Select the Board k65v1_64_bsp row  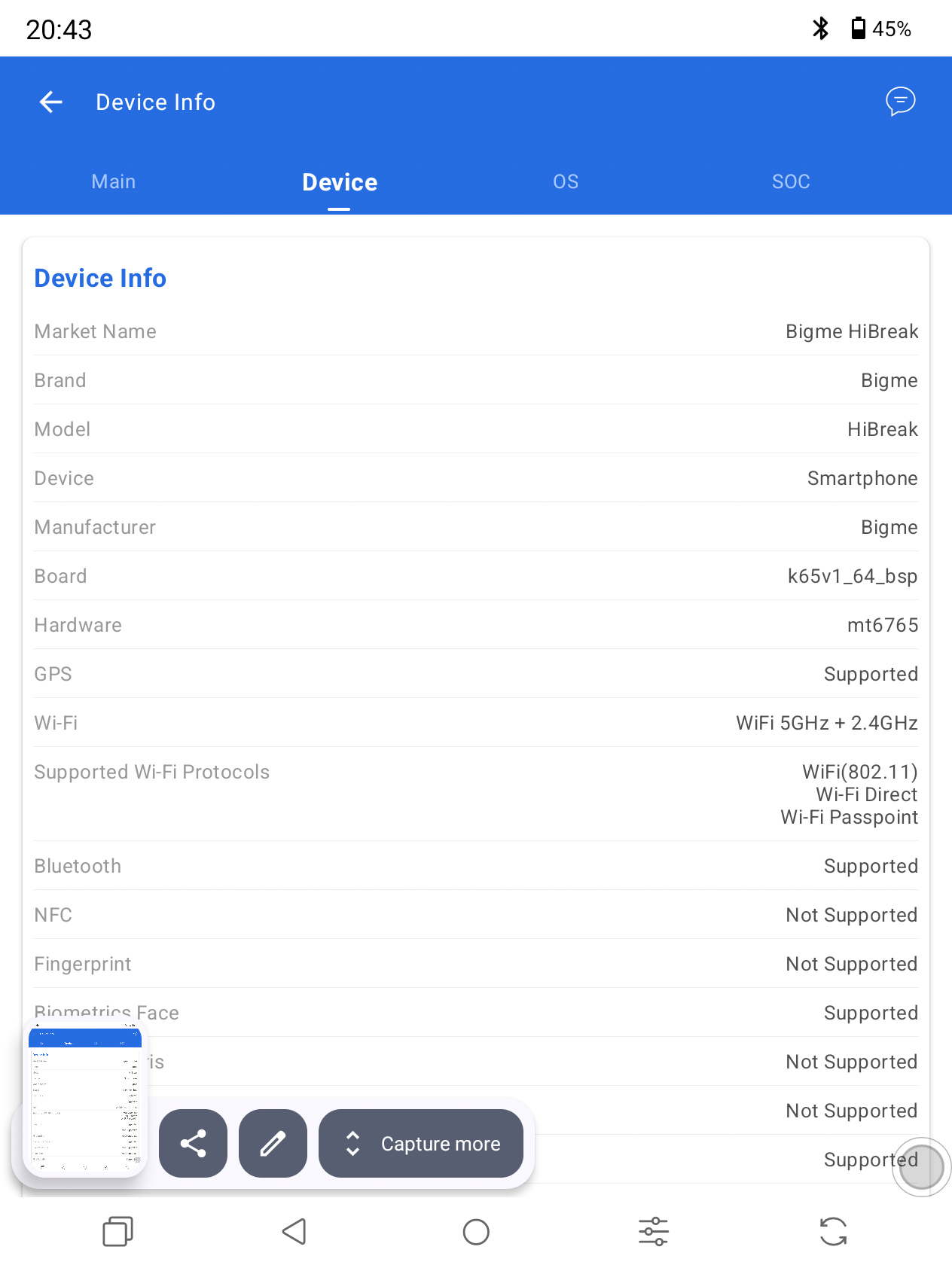[476, 576]
